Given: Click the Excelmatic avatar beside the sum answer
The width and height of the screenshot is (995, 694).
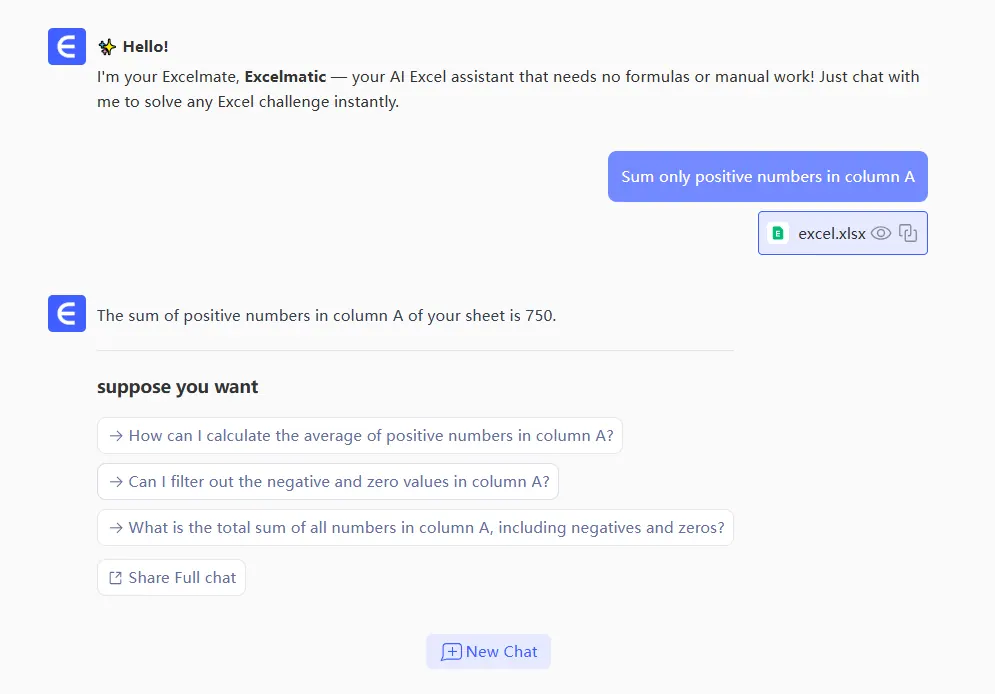Looking at the screenshot, I should pos(67,314).
